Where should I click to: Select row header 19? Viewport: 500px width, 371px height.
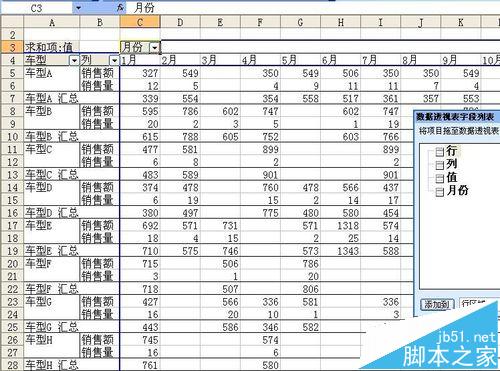12,251
